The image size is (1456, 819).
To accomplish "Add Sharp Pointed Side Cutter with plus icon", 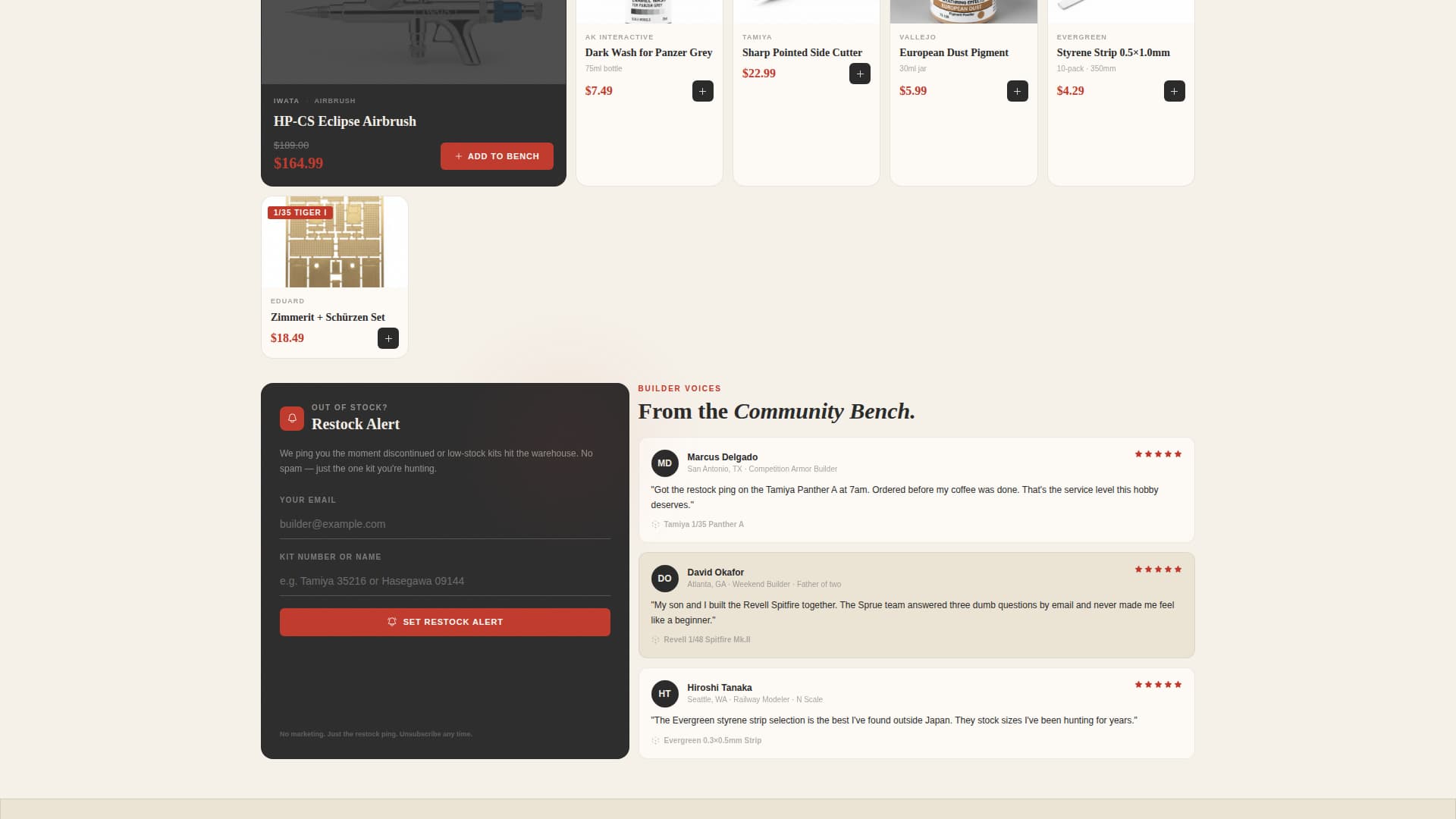I will [x=859, y=74].
